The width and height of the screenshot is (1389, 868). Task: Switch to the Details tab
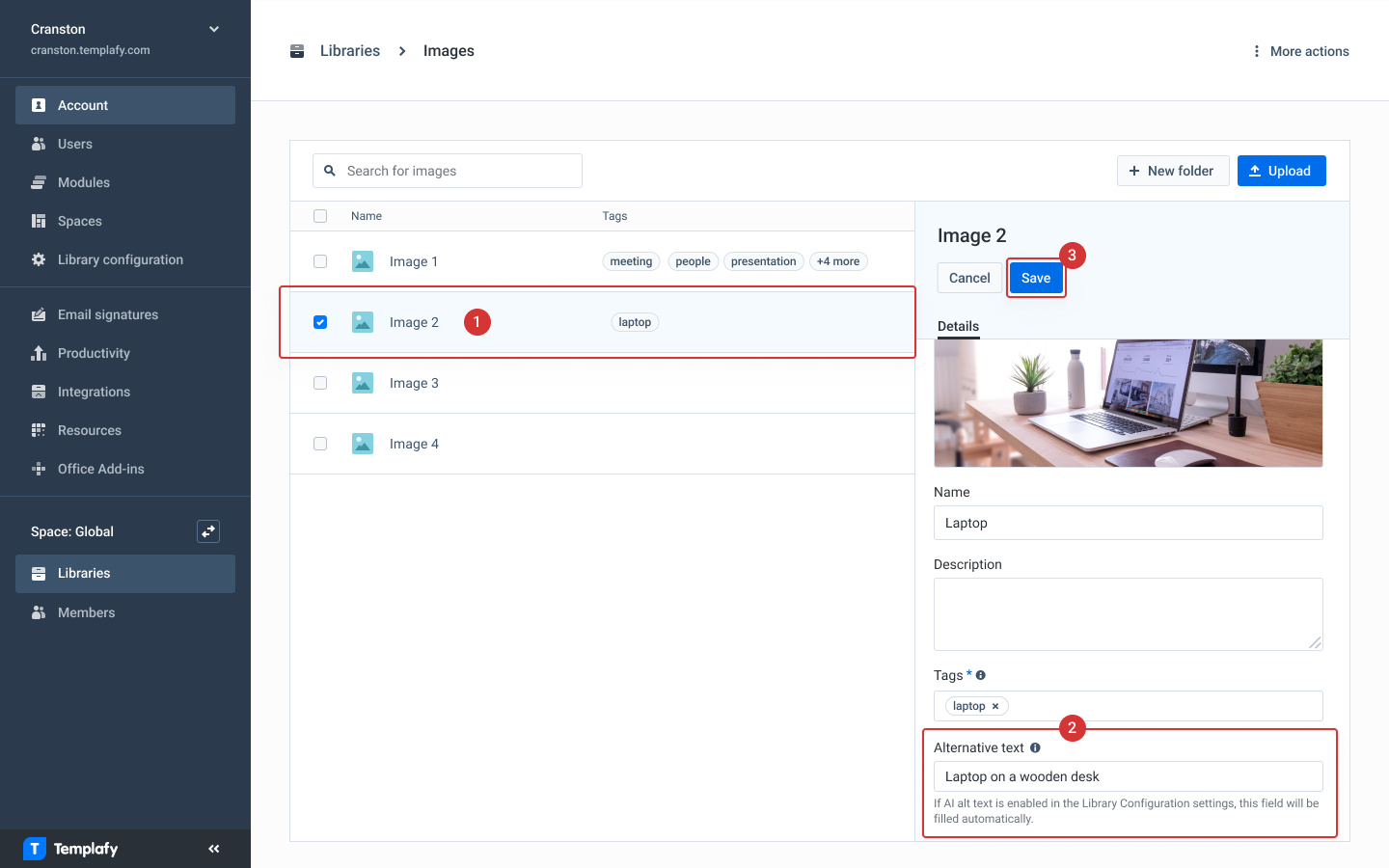[x=958, y=327]
